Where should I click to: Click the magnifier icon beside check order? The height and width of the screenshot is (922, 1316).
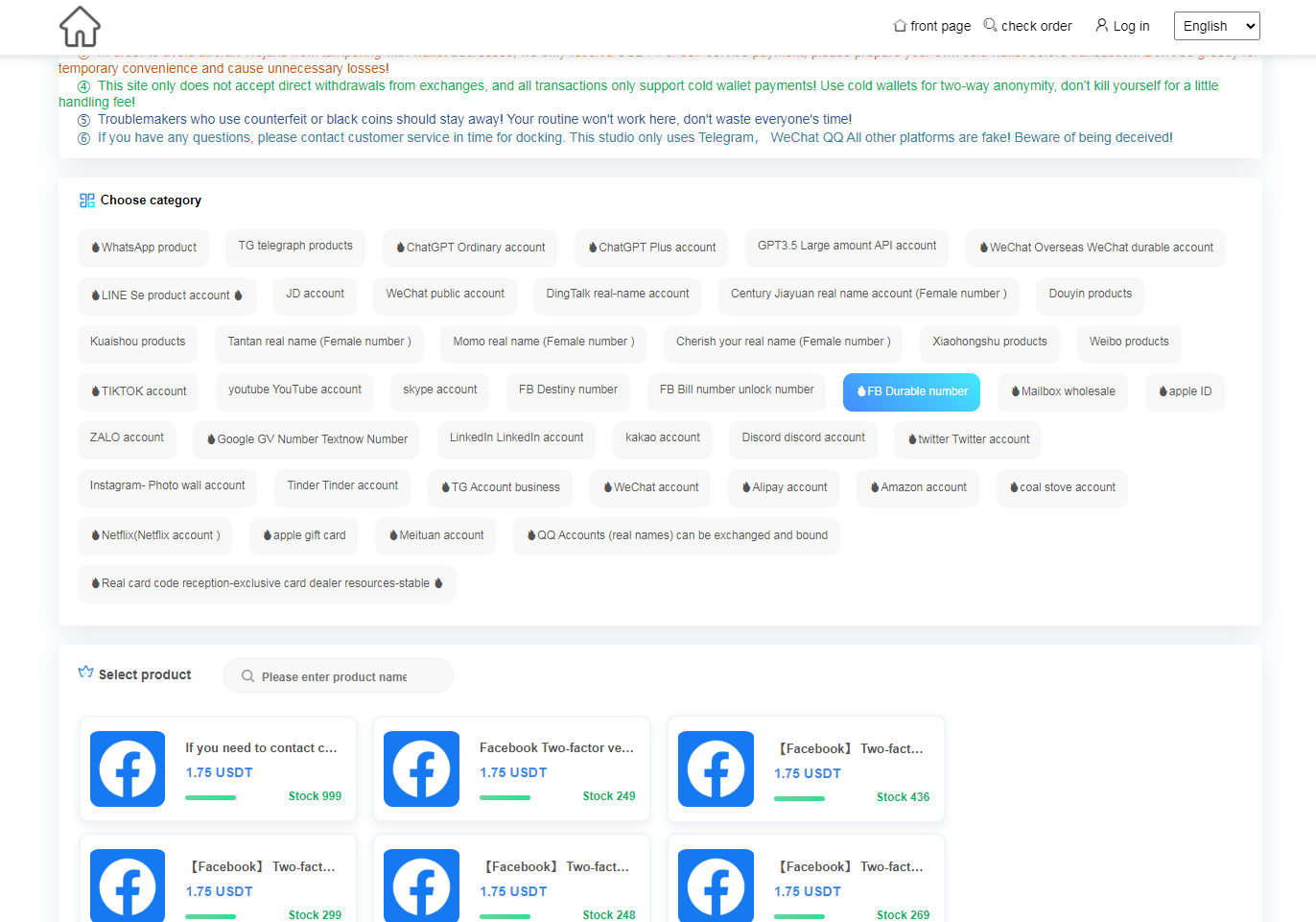point(990,25)
